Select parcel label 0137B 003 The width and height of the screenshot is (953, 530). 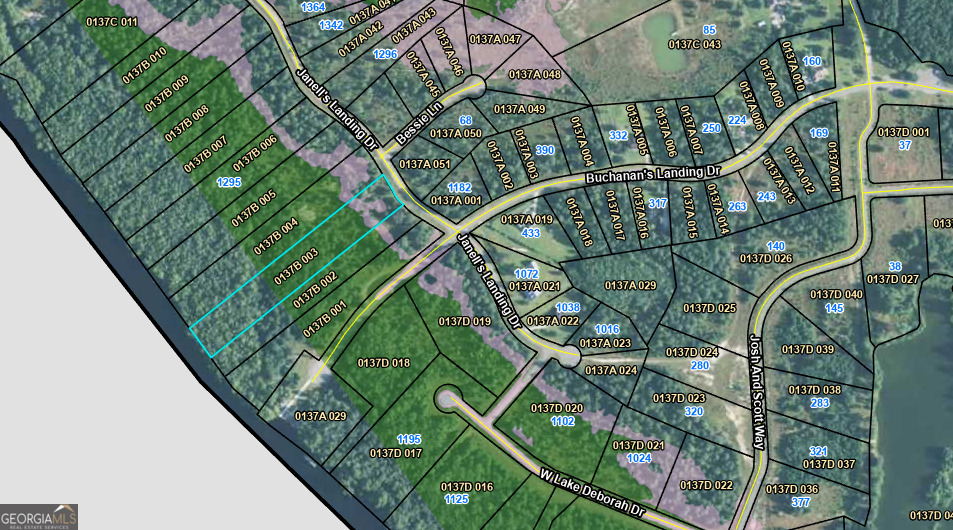pos(296,266)
